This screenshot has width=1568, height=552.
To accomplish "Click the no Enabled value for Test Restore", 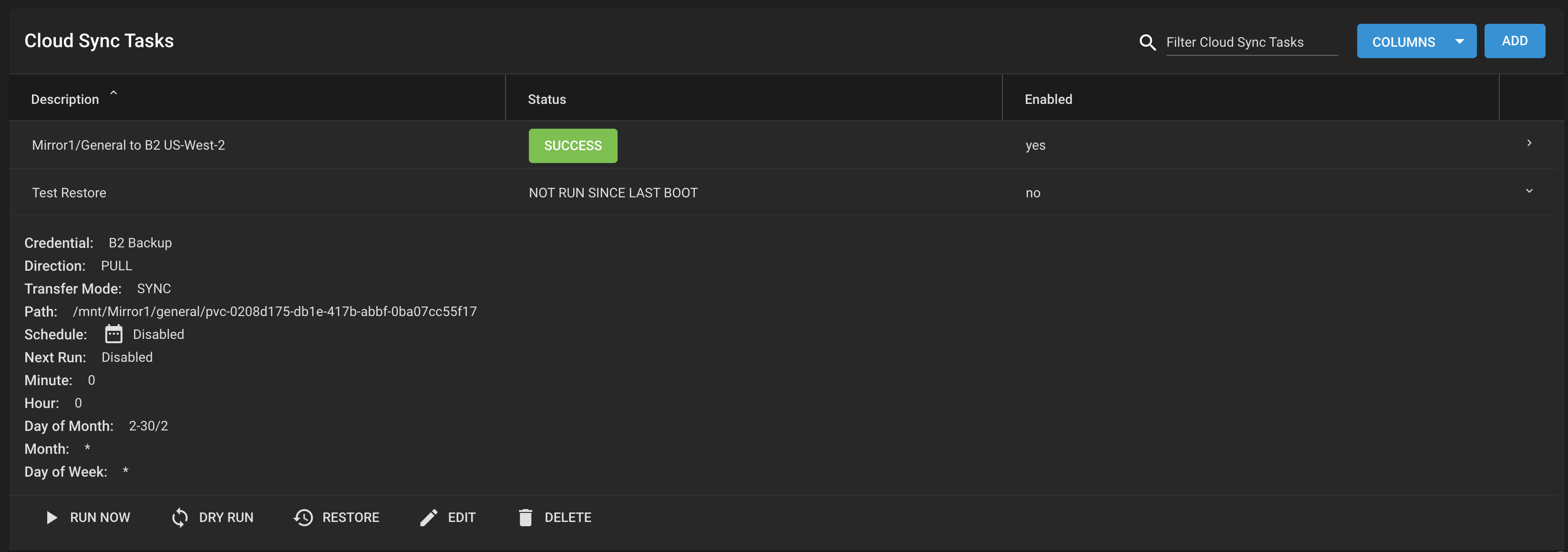I will [1033, 193].
